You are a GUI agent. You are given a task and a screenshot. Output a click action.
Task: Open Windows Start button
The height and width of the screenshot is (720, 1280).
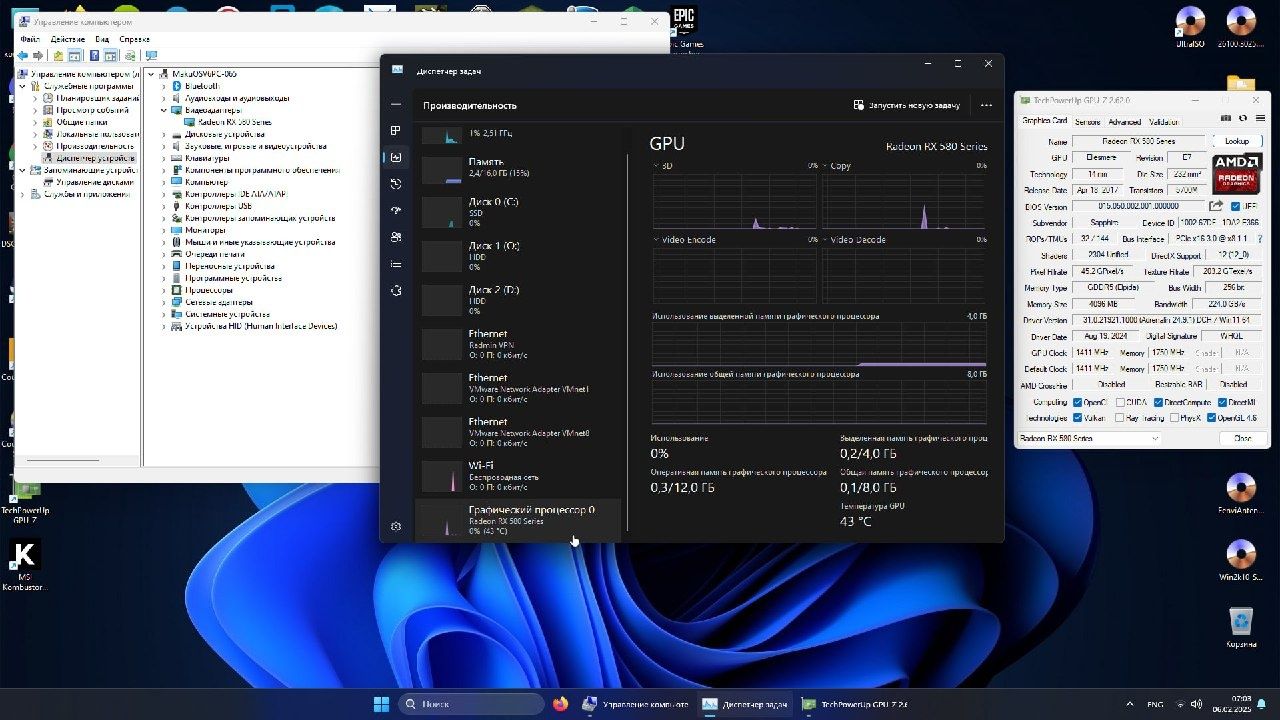click(381, 704)
